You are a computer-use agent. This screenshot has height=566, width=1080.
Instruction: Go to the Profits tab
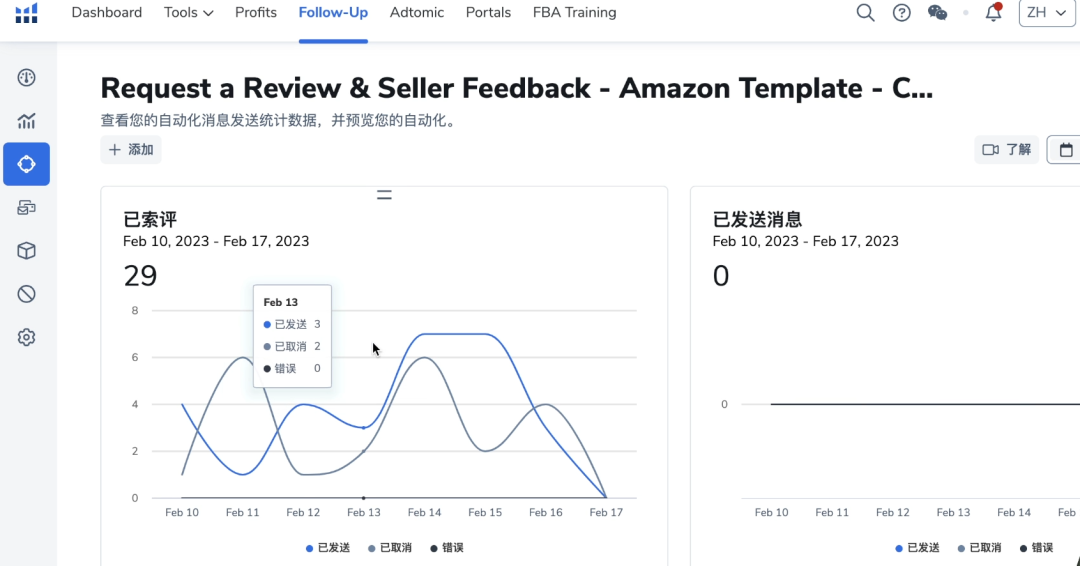coord(256,13)
